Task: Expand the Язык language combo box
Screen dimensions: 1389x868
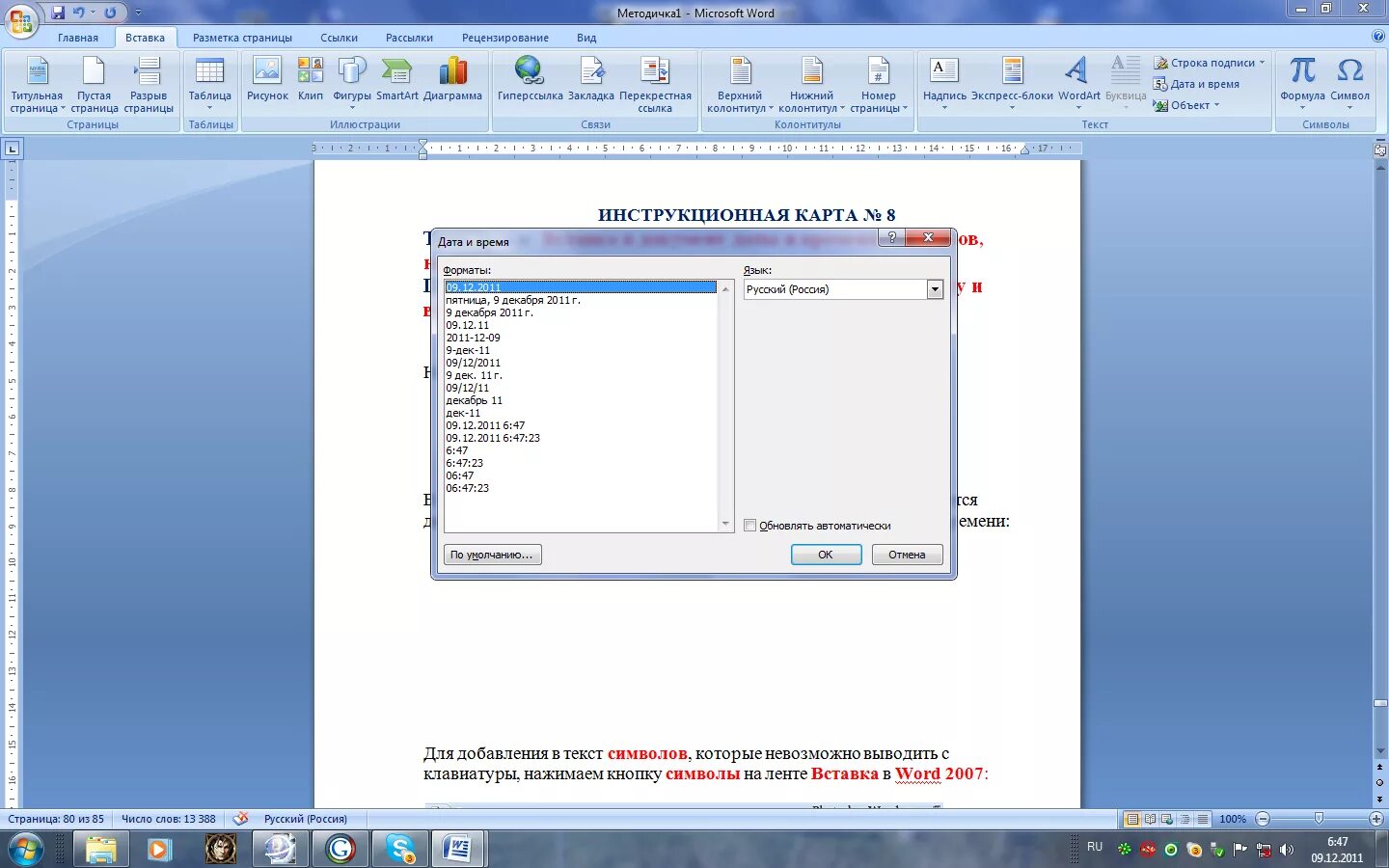Action: (x=935, y=289)
